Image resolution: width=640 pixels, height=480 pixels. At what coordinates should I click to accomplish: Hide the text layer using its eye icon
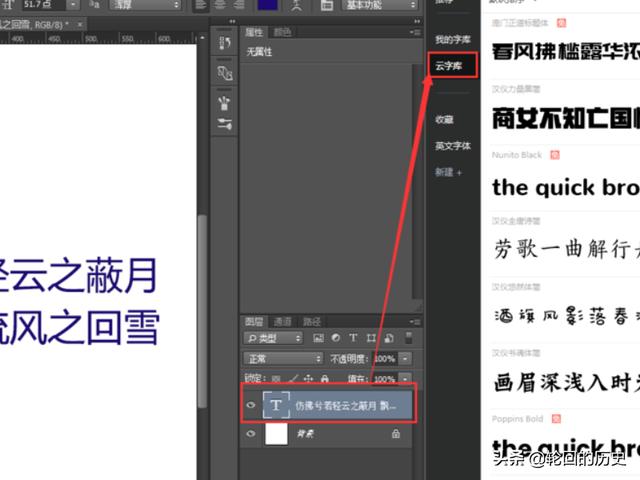point(251,405)
